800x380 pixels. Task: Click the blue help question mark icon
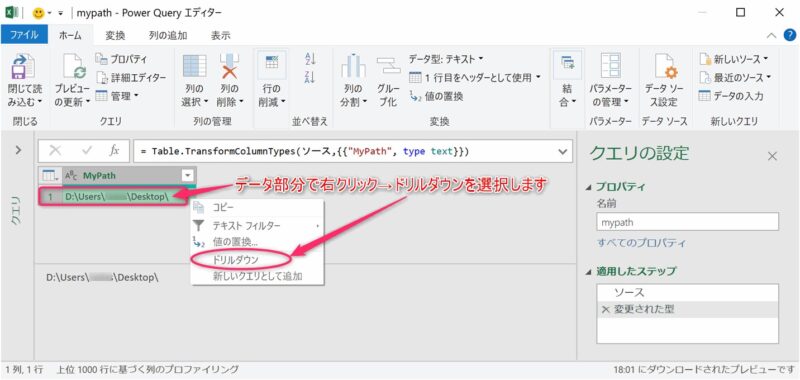pos(789,35)
